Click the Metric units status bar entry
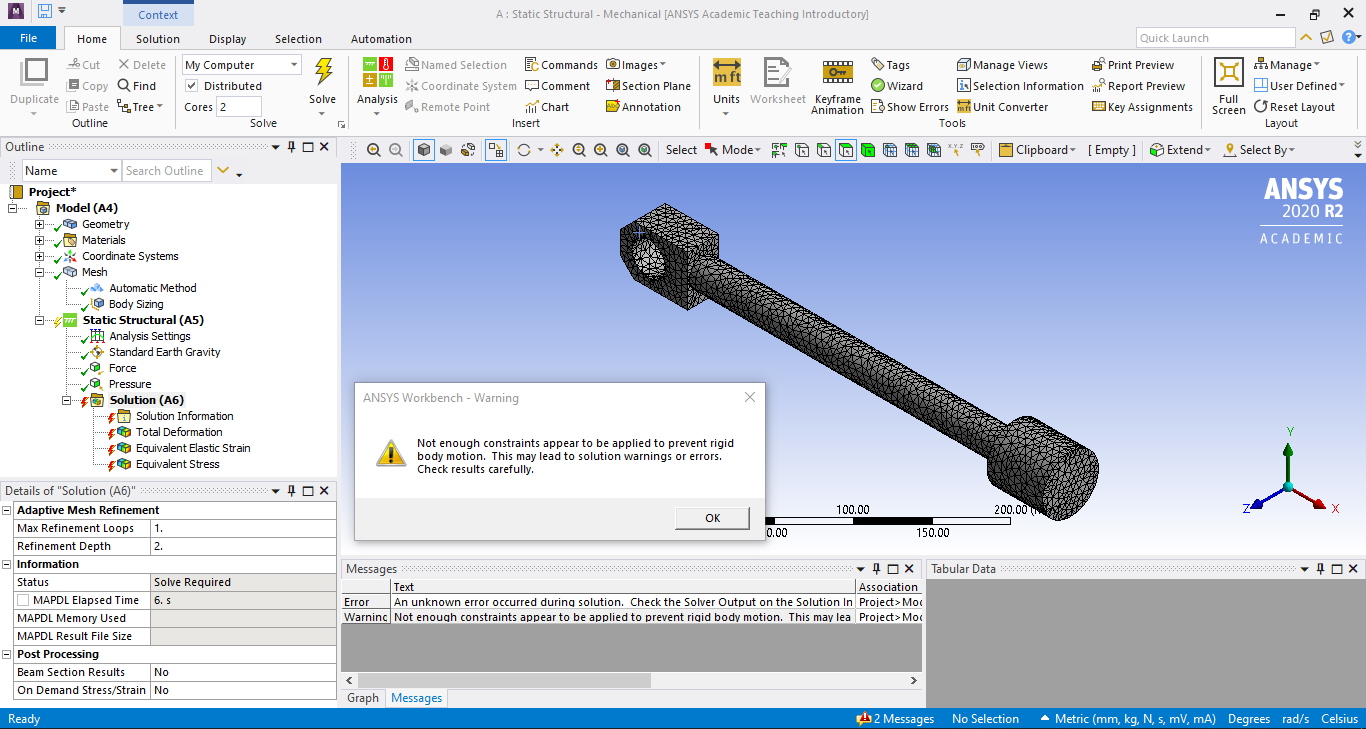1366x729 pixels. coord(1129,719)
